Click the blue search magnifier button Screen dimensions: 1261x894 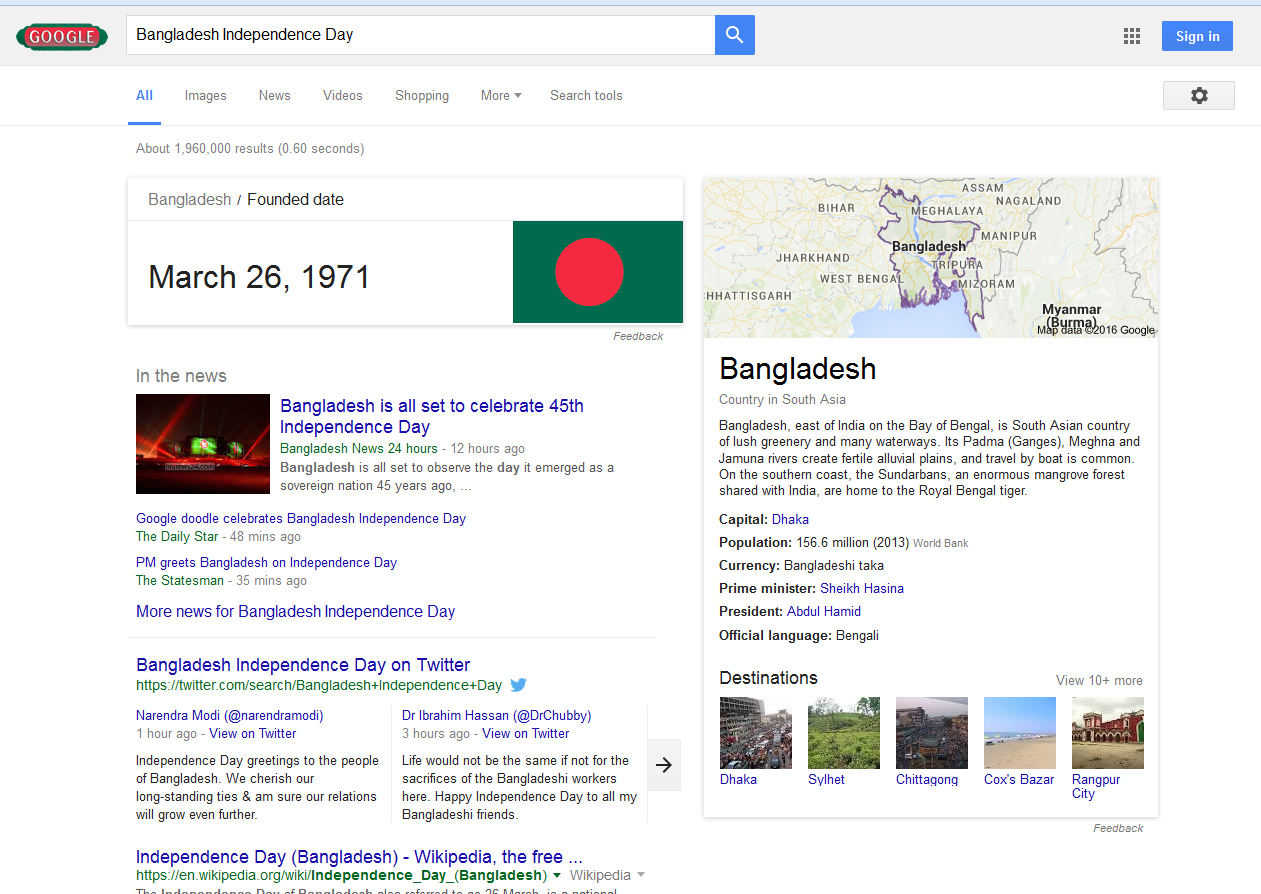coord(734,35)
